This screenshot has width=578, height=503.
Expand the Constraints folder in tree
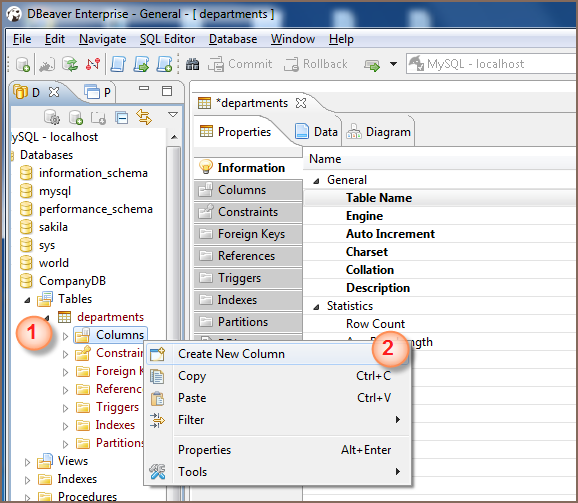65,354
